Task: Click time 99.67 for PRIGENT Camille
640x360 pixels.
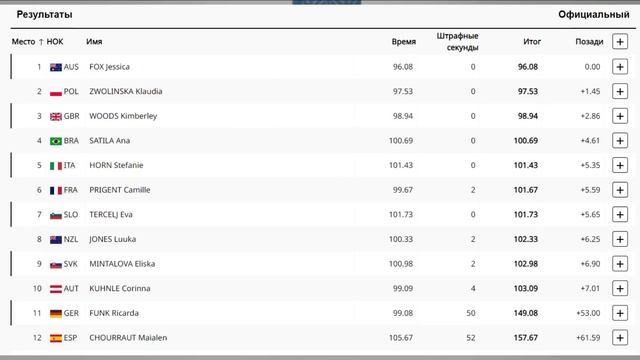Action: (x=403, y=190)
